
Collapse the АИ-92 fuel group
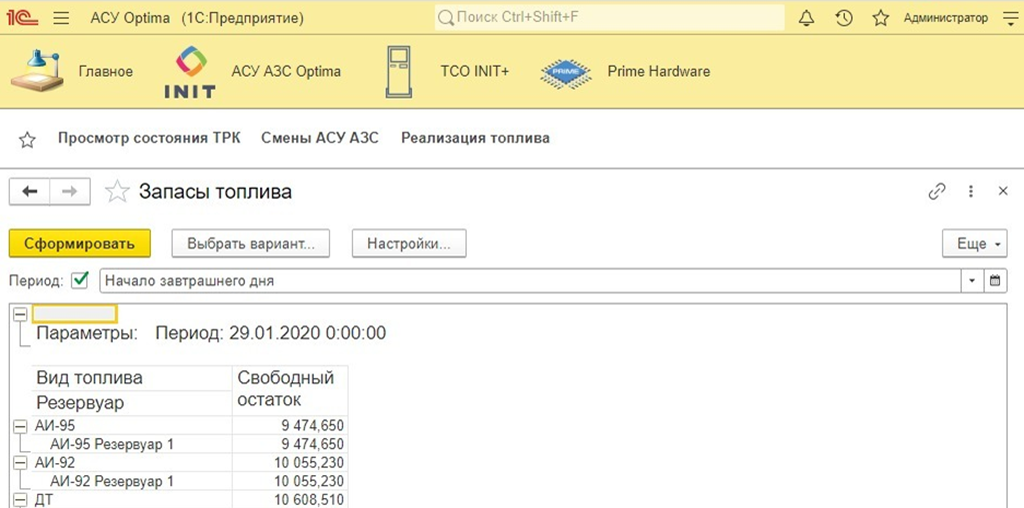pos(18,463)
